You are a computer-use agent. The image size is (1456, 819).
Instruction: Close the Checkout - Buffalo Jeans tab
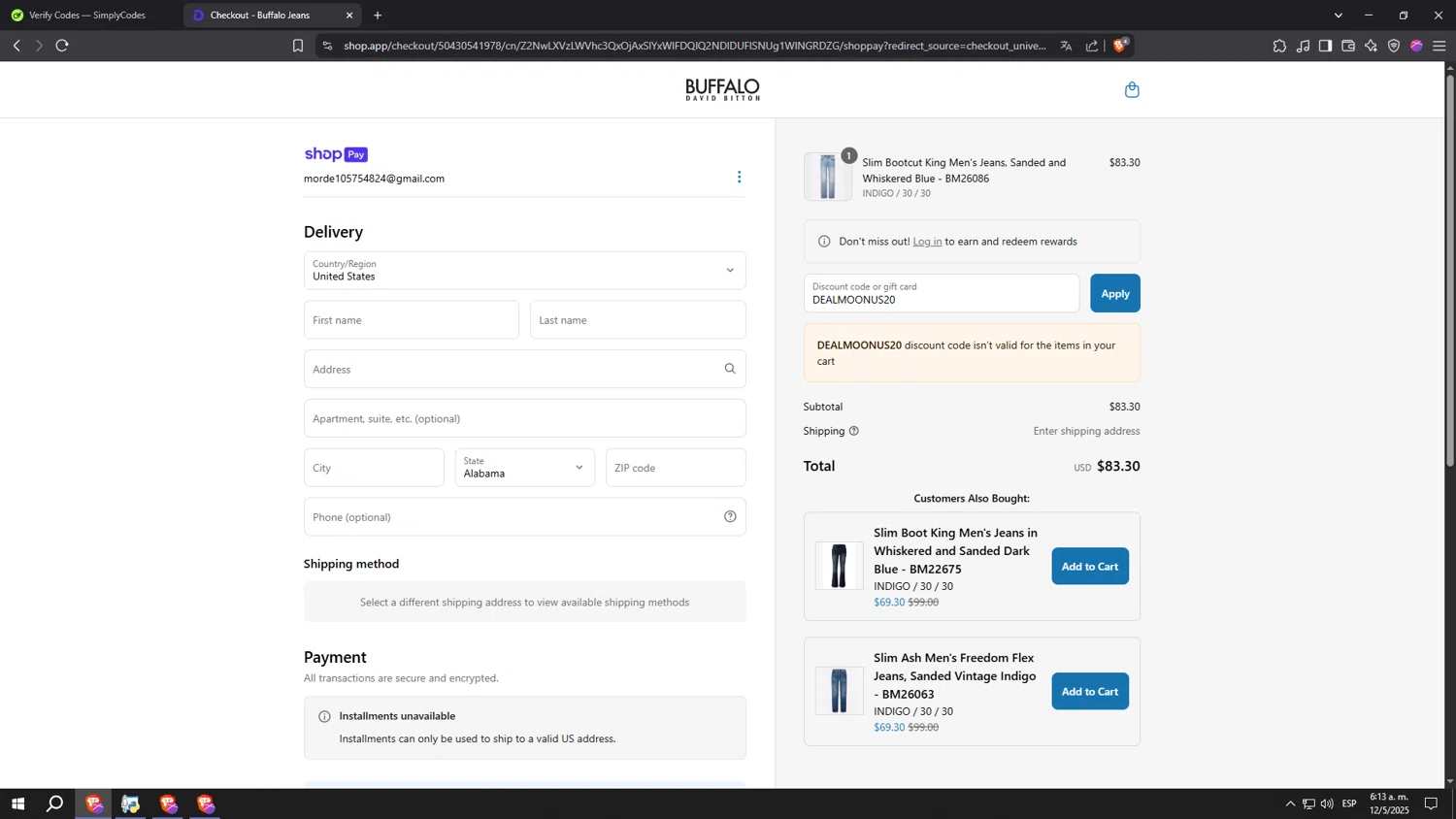349,16
